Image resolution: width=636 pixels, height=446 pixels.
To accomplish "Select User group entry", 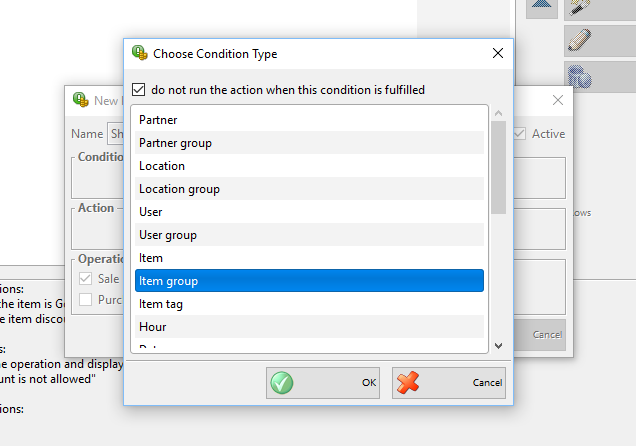I will point(309,235).
